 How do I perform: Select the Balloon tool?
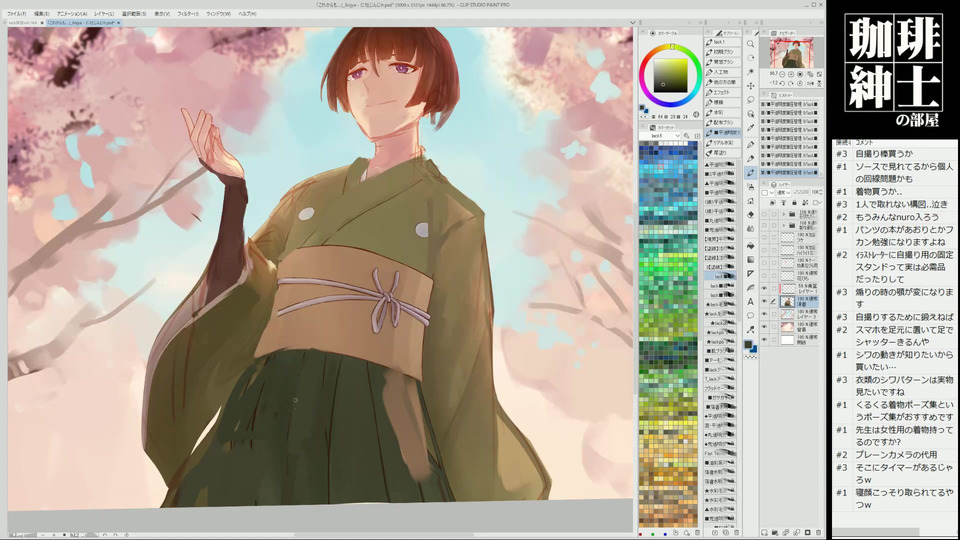(751, 315)
